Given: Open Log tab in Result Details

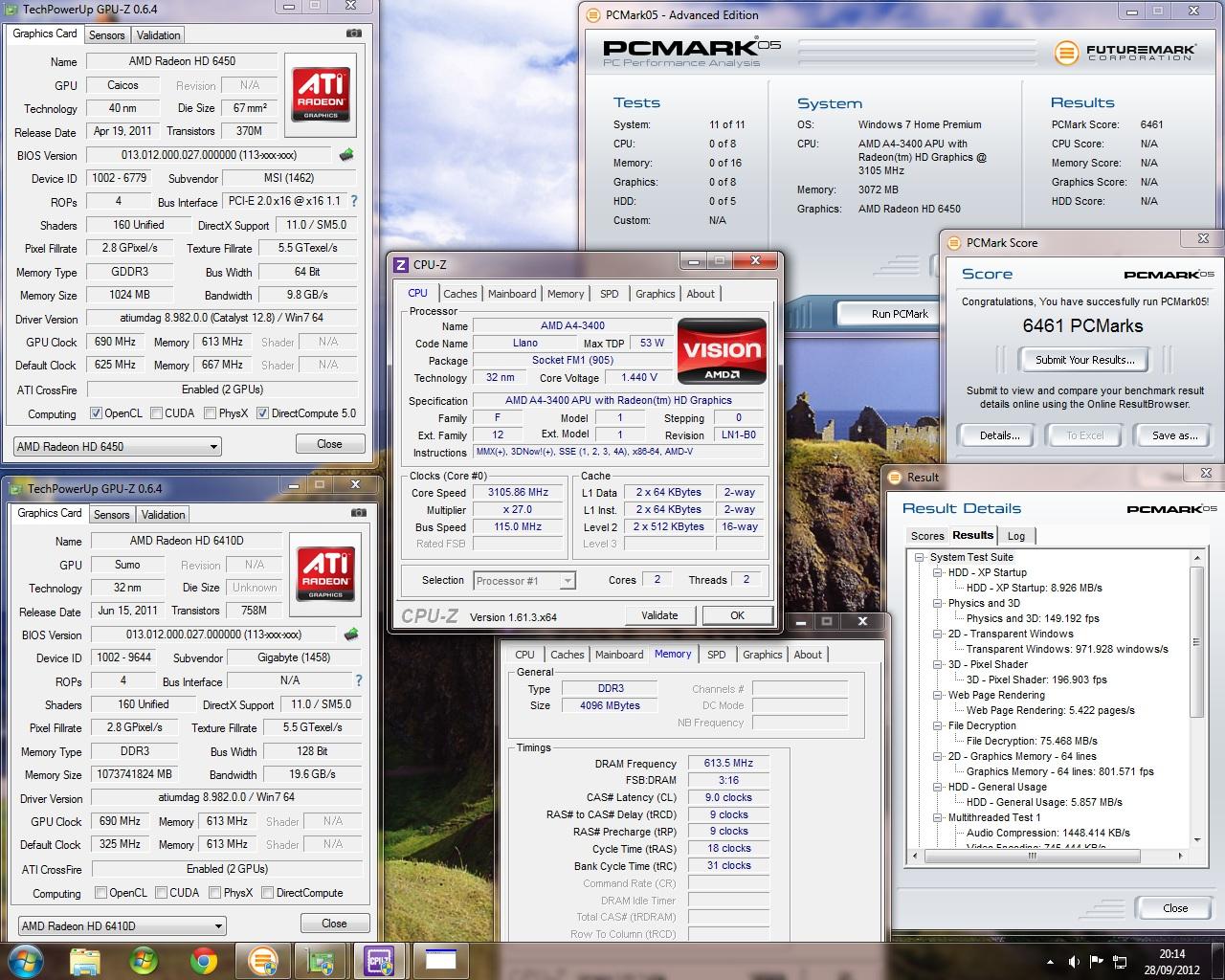Looking at the screenshot, I should 1016,536.
